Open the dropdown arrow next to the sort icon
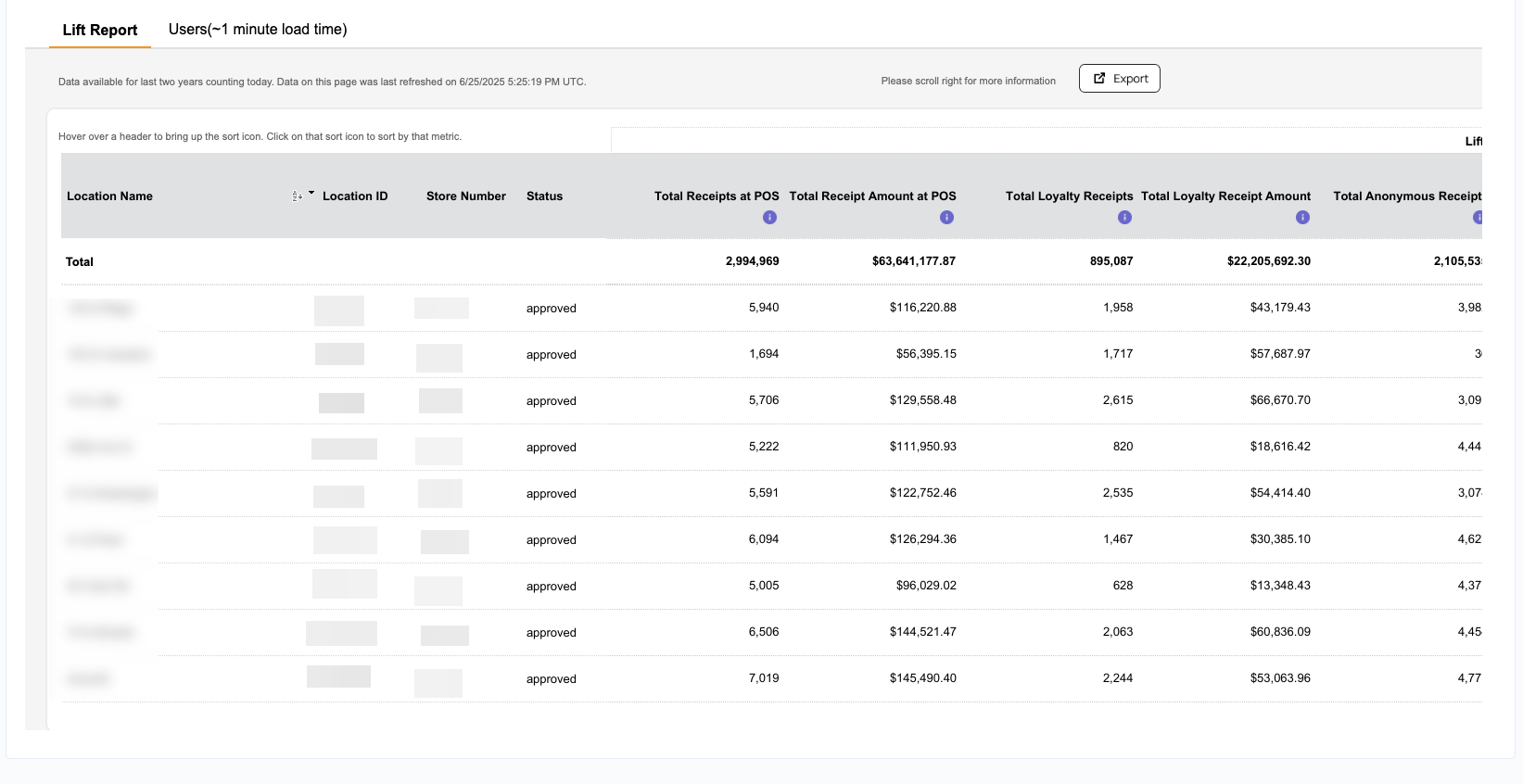 click(311, 194)
